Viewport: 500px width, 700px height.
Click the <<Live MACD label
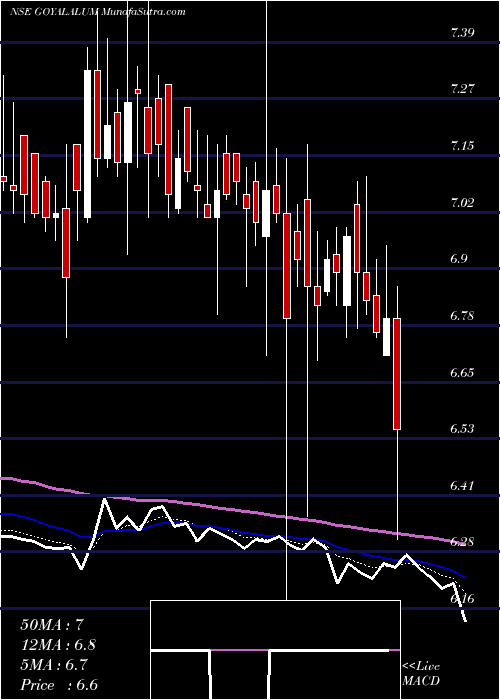(x=421, y=673)
